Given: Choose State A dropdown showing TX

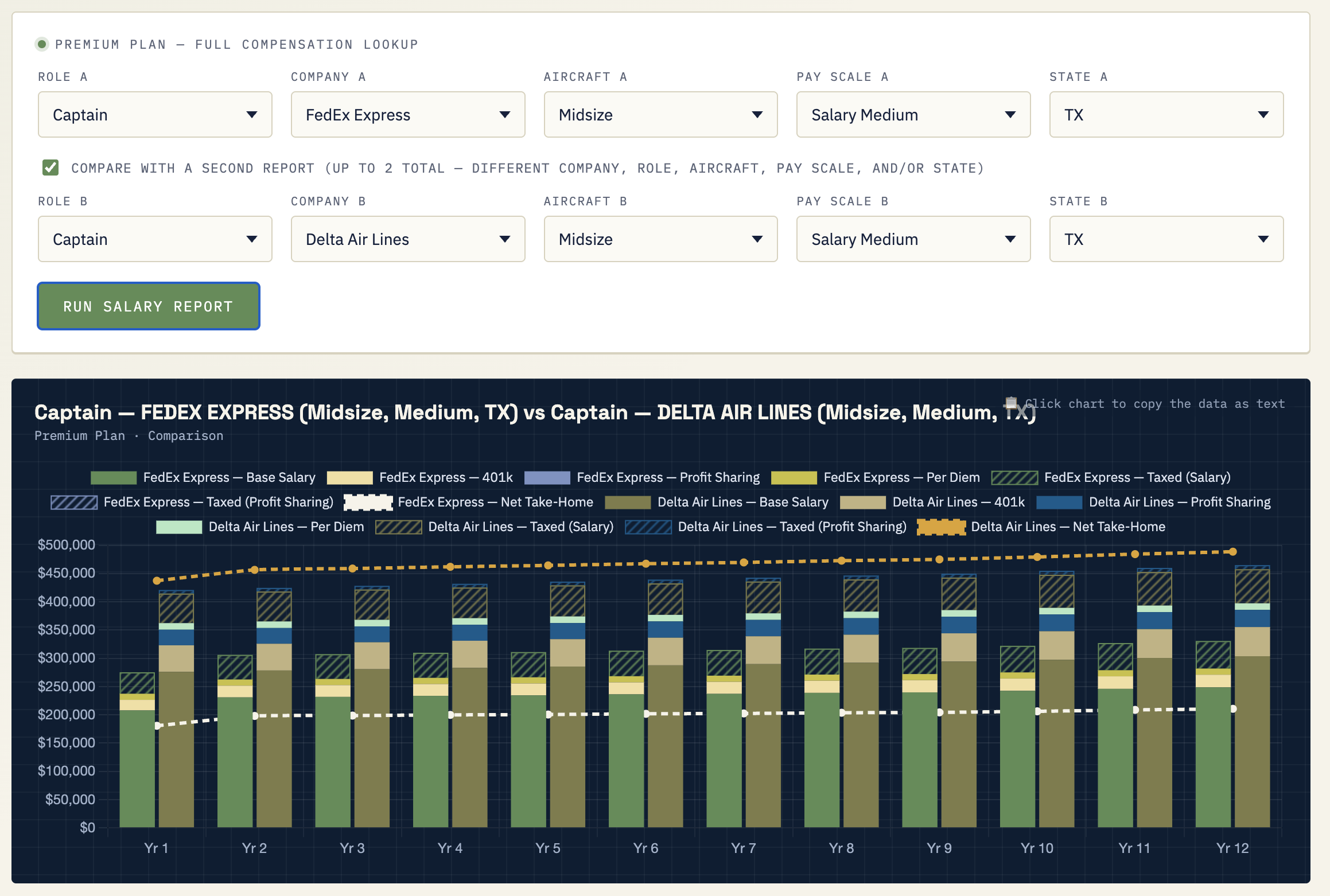Looking at the screenshot, I should [x=1166, y=115].
